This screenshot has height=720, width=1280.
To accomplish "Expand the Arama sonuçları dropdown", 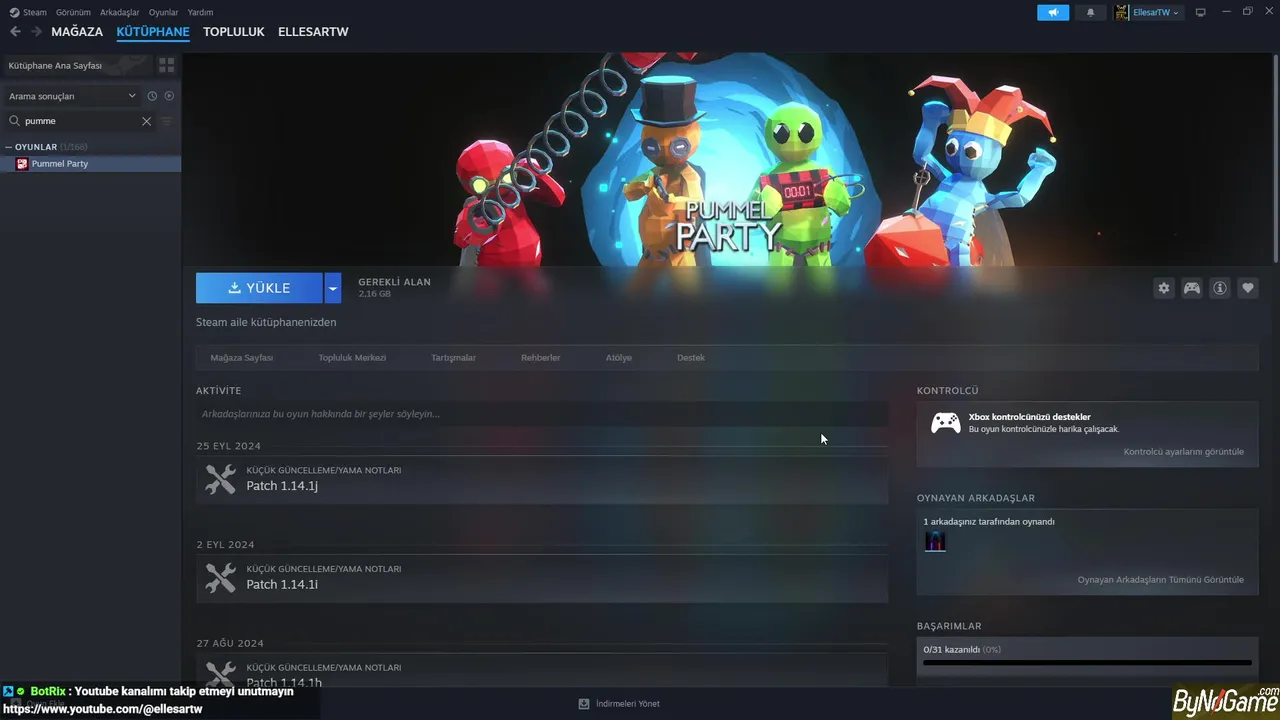I will pos(72,96).
